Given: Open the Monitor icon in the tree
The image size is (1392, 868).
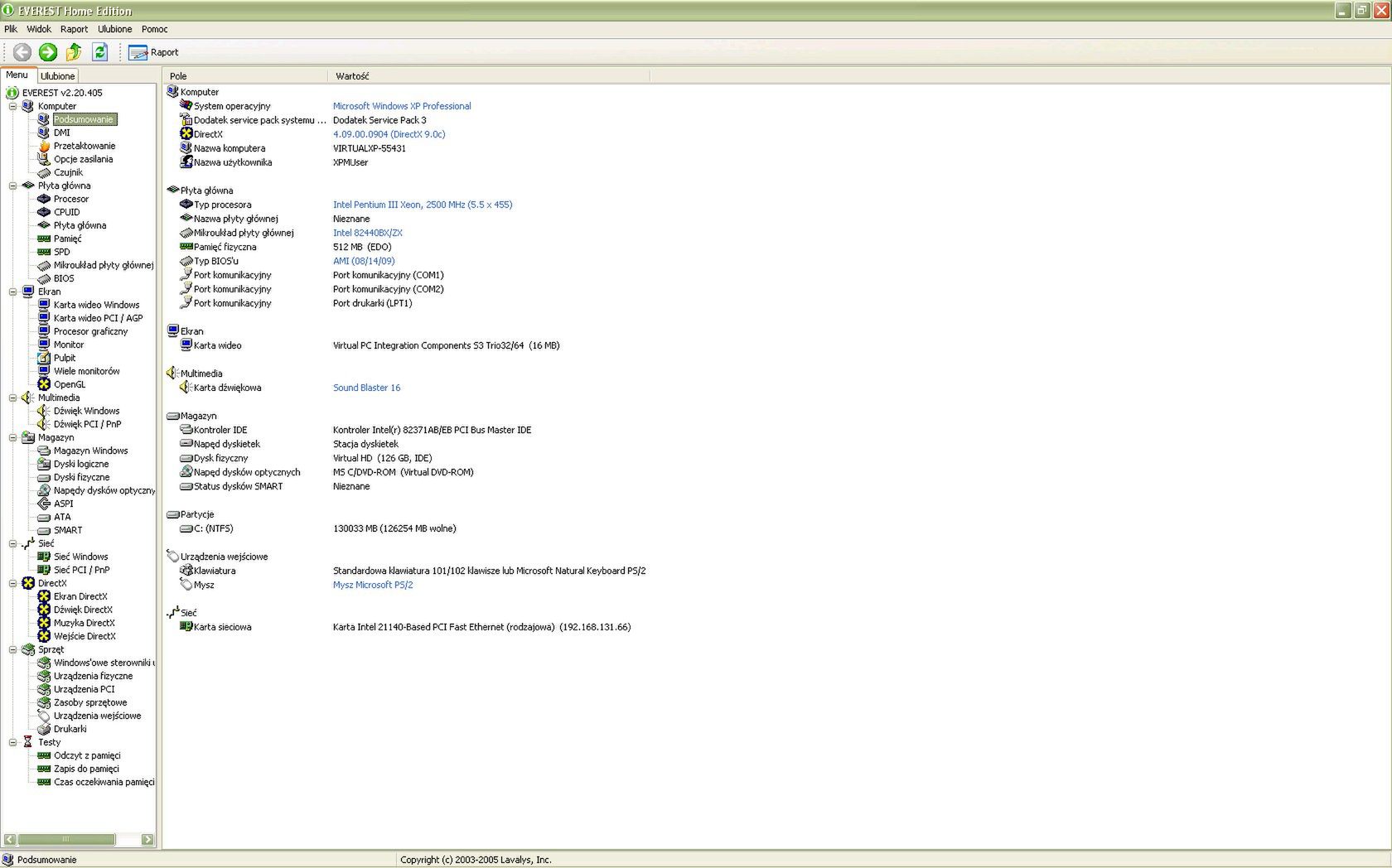Looking at the screenshot, I should 44,345.
